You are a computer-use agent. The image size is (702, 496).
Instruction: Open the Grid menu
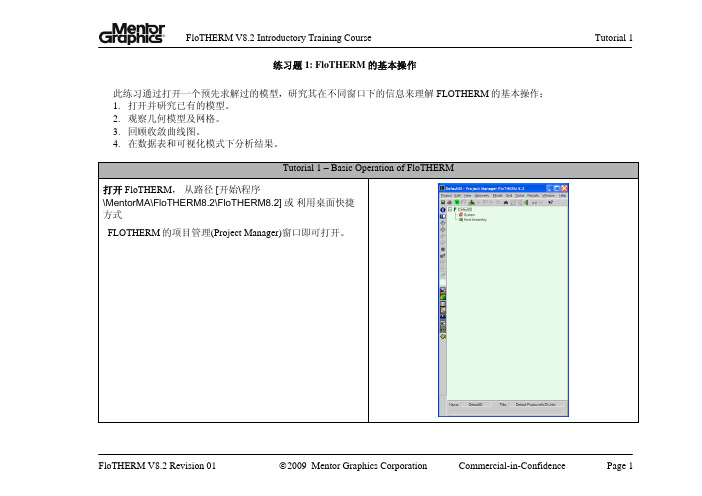(x=509, y=196)
